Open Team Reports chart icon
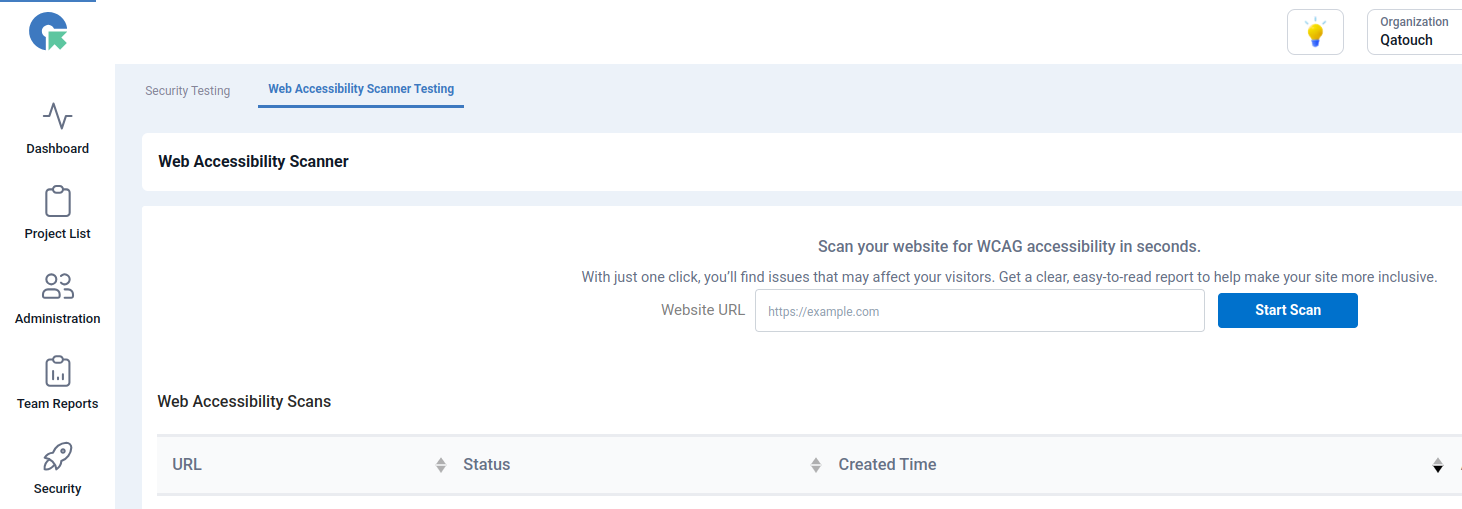1462x509 pixels. click(57, 371)
